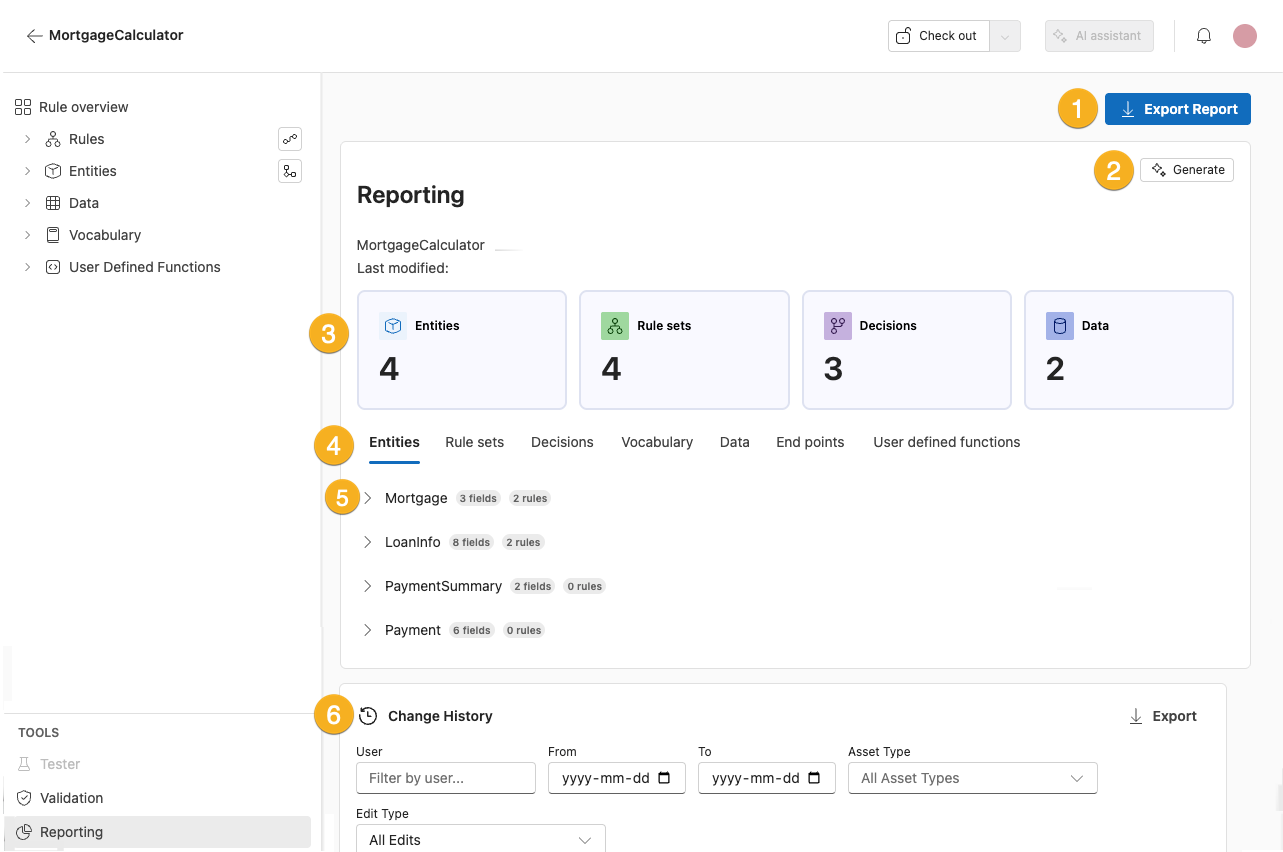Click Payment '6 fields' badge

coord(471,630)
